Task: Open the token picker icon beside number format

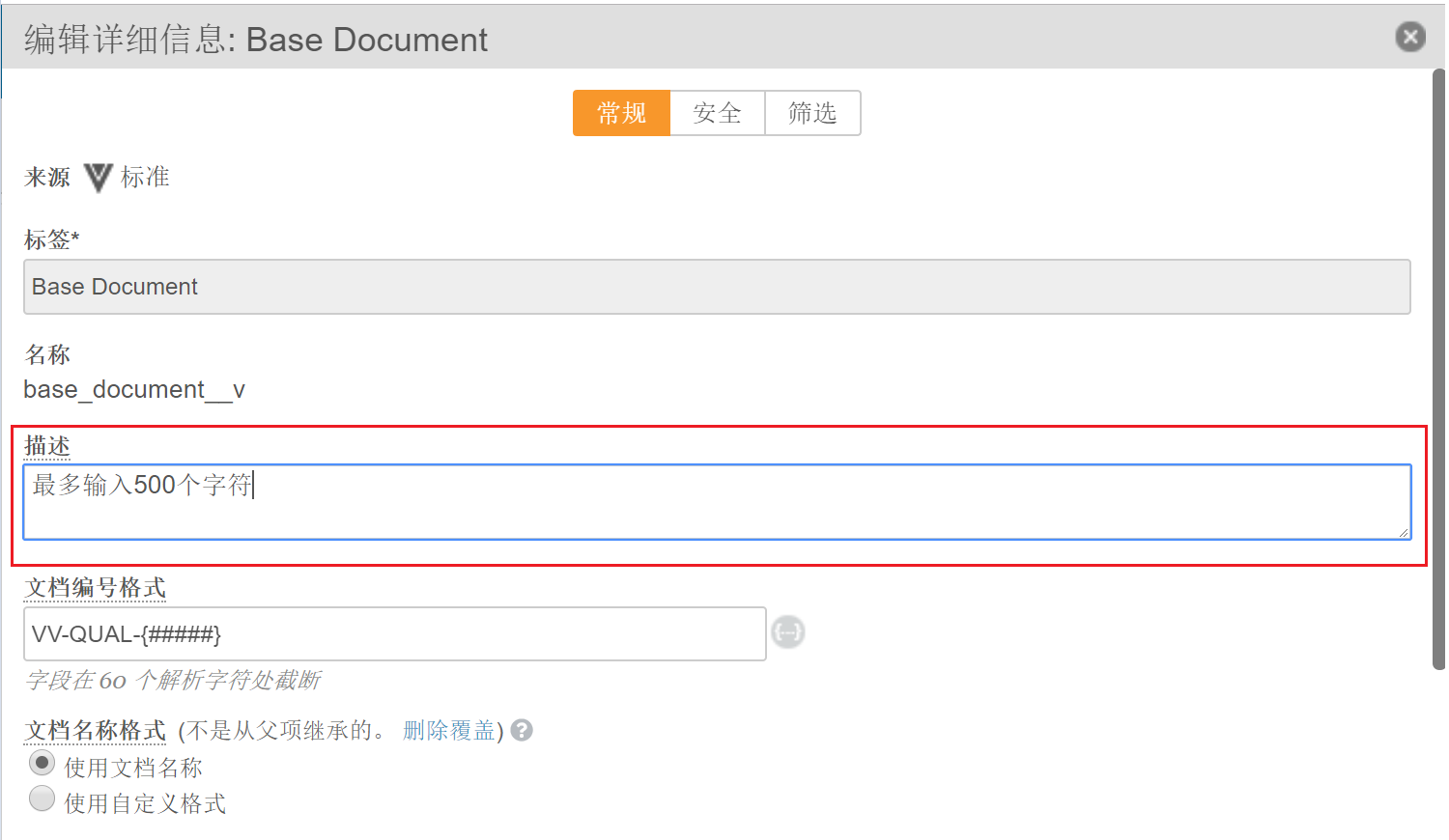Action: [788, 632]
